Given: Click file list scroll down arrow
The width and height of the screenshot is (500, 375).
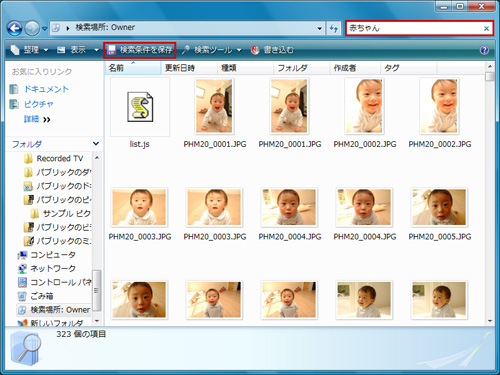Looking at the screenshot, I should (x=489, y=321).
